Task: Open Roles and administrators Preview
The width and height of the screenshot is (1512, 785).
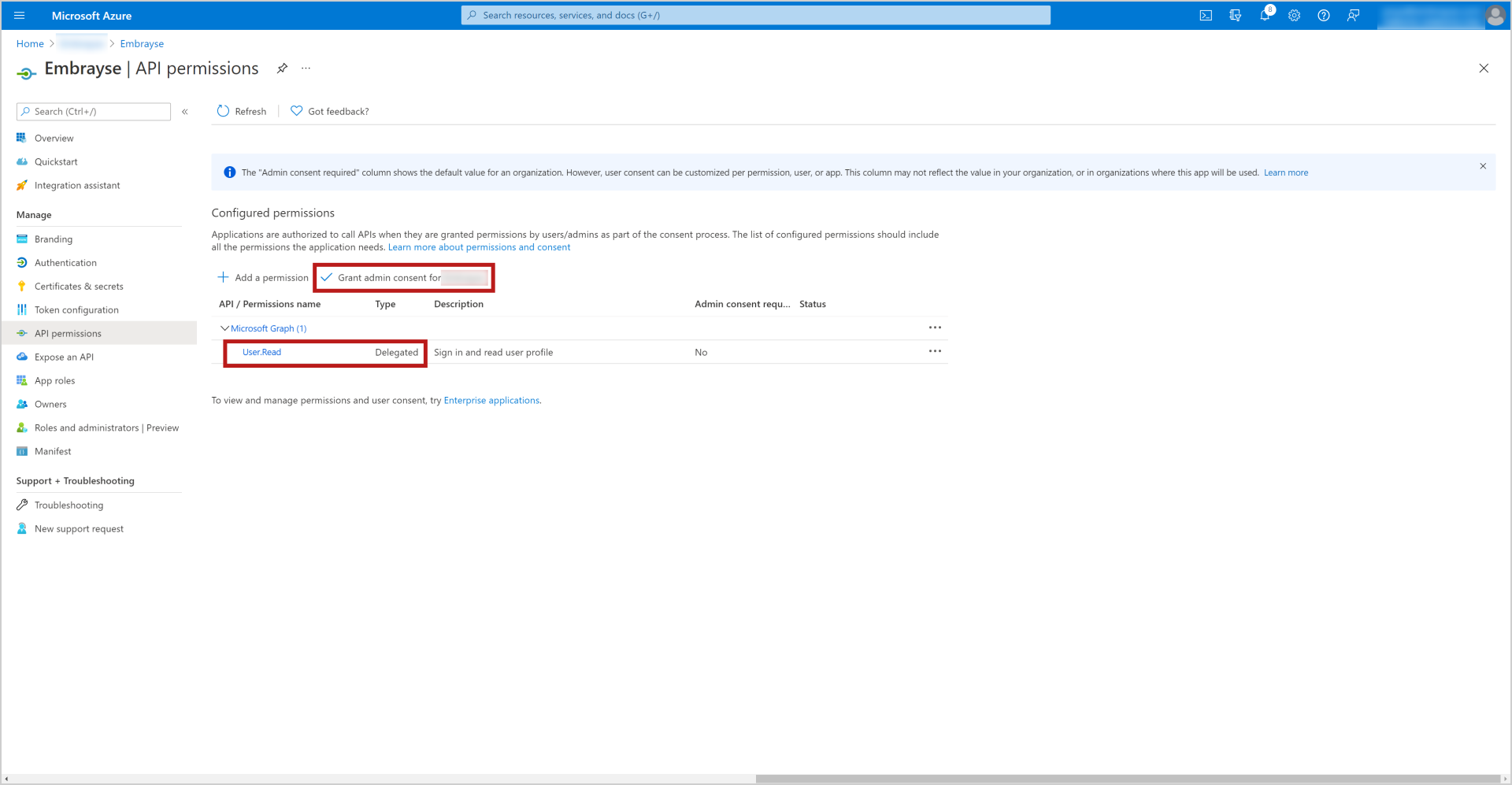Action: (106, 428)
